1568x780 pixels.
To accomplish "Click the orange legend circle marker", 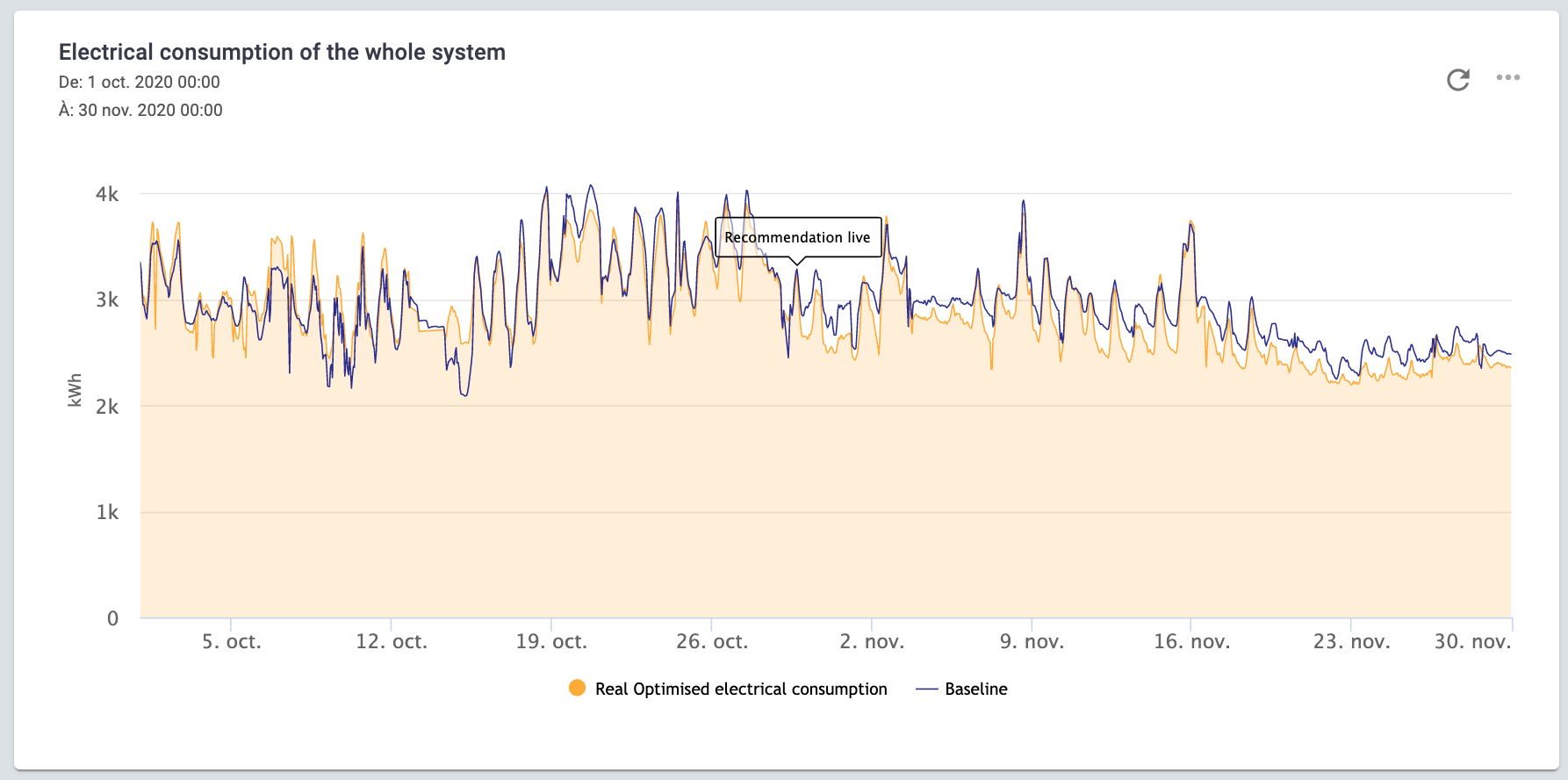I will pos(577,689).
